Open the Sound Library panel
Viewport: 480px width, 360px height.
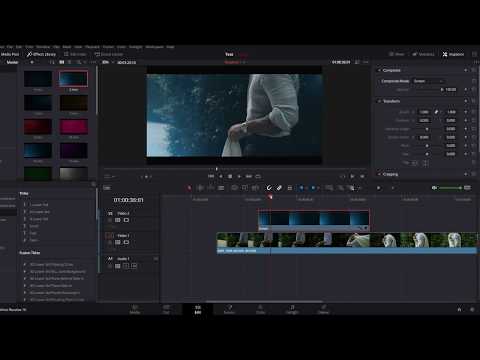[x=109, y=54]
